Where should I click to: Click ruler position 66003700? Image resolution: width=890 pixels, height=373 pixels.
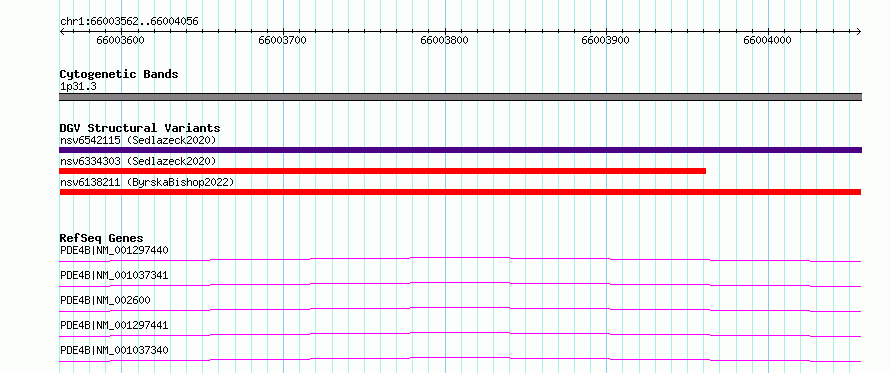[x=282, y=40]
